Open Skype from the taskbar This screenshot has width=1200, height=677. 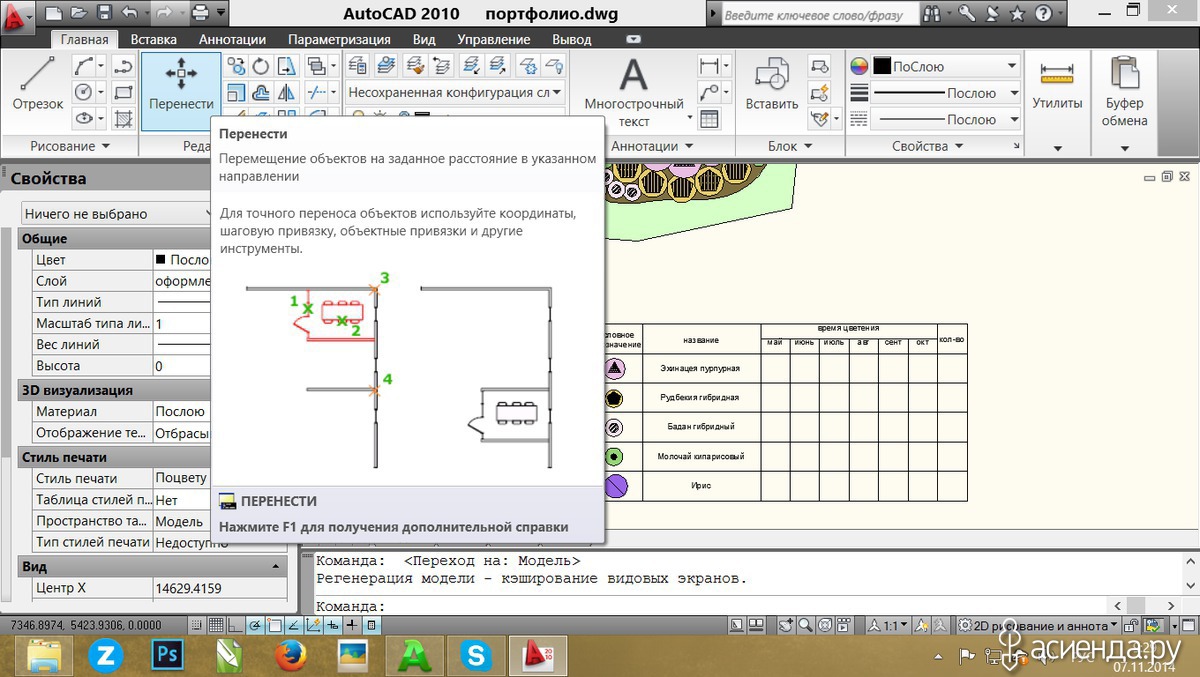[476, 655]
